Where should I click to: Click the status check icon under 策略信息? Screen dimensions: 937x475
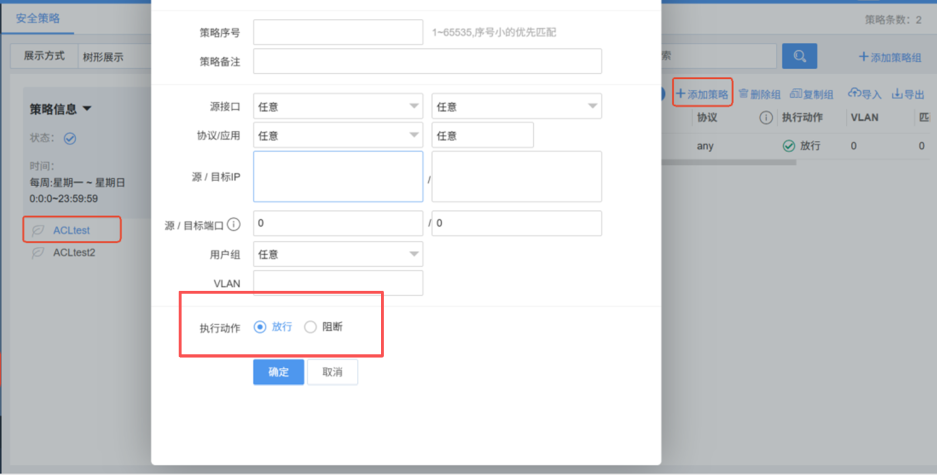pyautogui.click(x=70, y=139)
